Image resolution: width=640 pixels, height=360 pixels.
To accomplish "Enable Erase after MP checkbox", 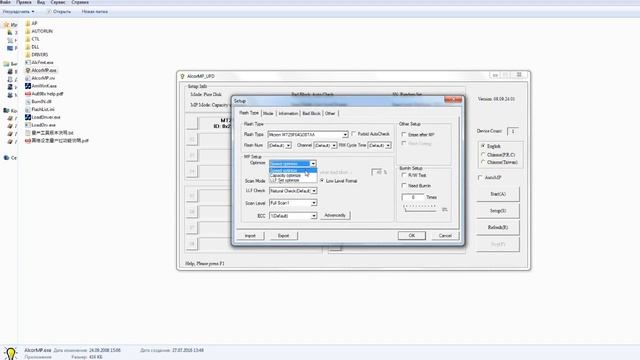I will click(x=404, y=134).
